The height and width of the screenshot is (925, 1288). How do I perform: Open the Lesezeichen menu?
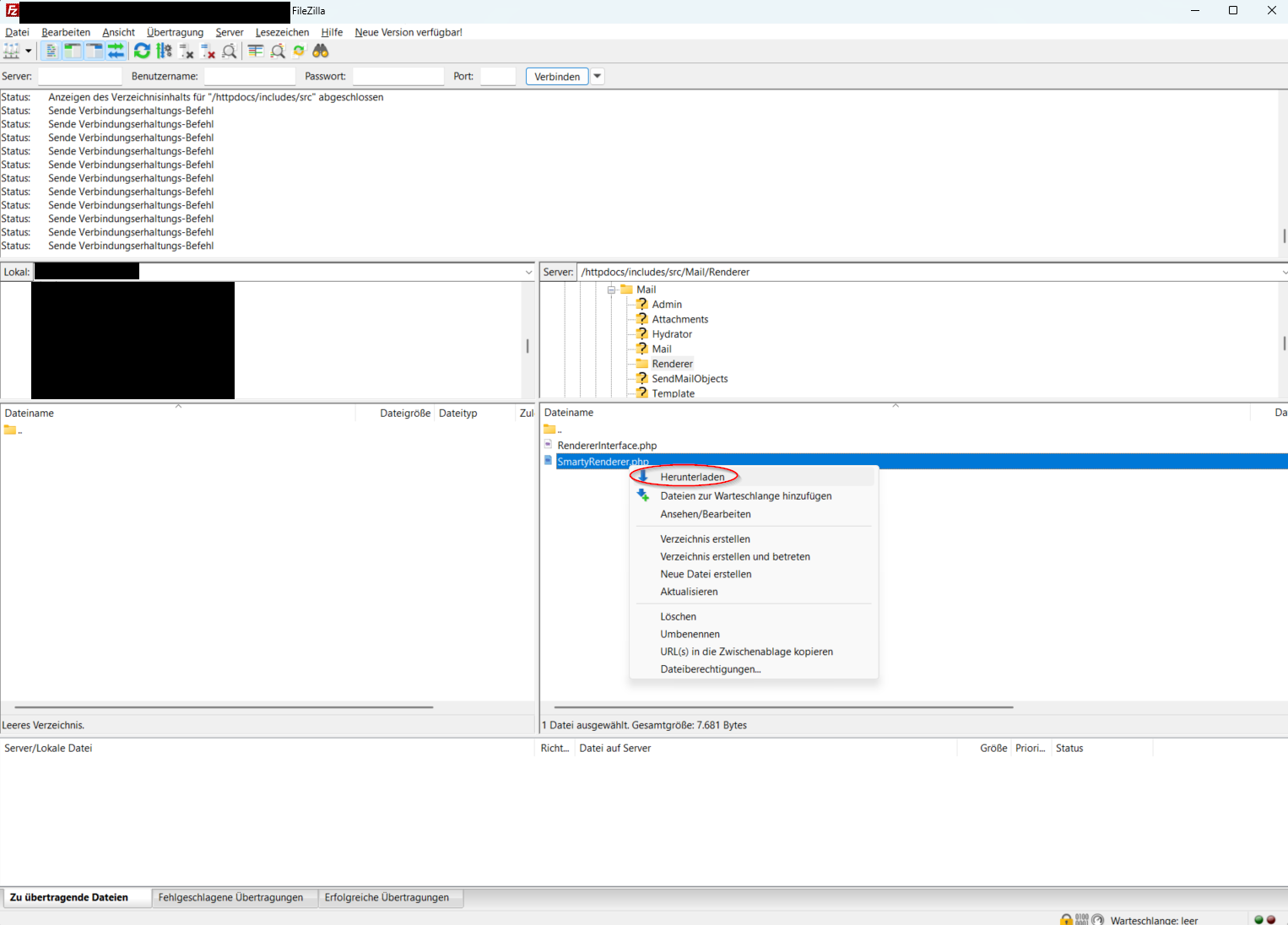pos(283,32)
